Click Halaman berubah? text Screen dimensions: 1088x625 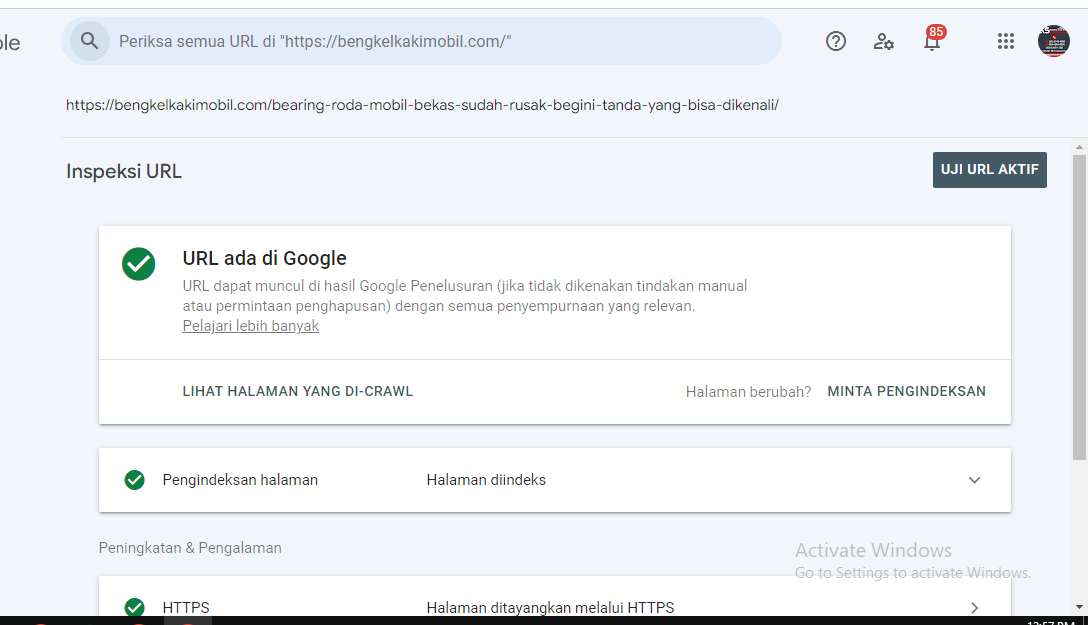[x=748, y=392]
